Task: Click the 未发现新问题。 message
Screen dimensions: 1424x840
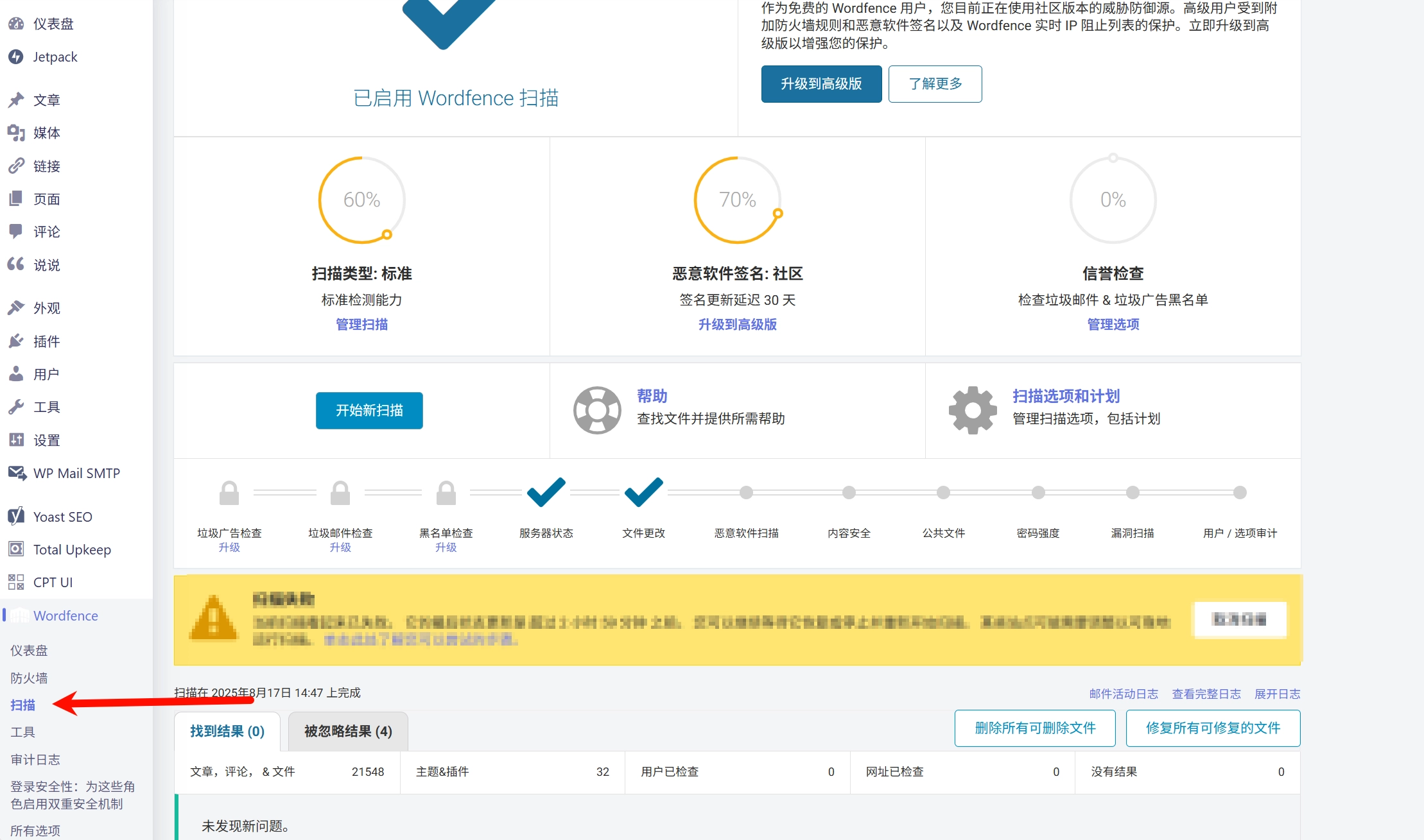Action: [x=245, y=826]
